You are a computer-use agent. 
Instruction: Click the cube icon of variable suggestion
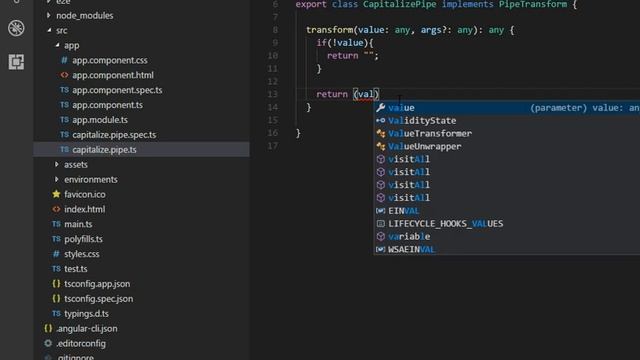tap(380, 237)
